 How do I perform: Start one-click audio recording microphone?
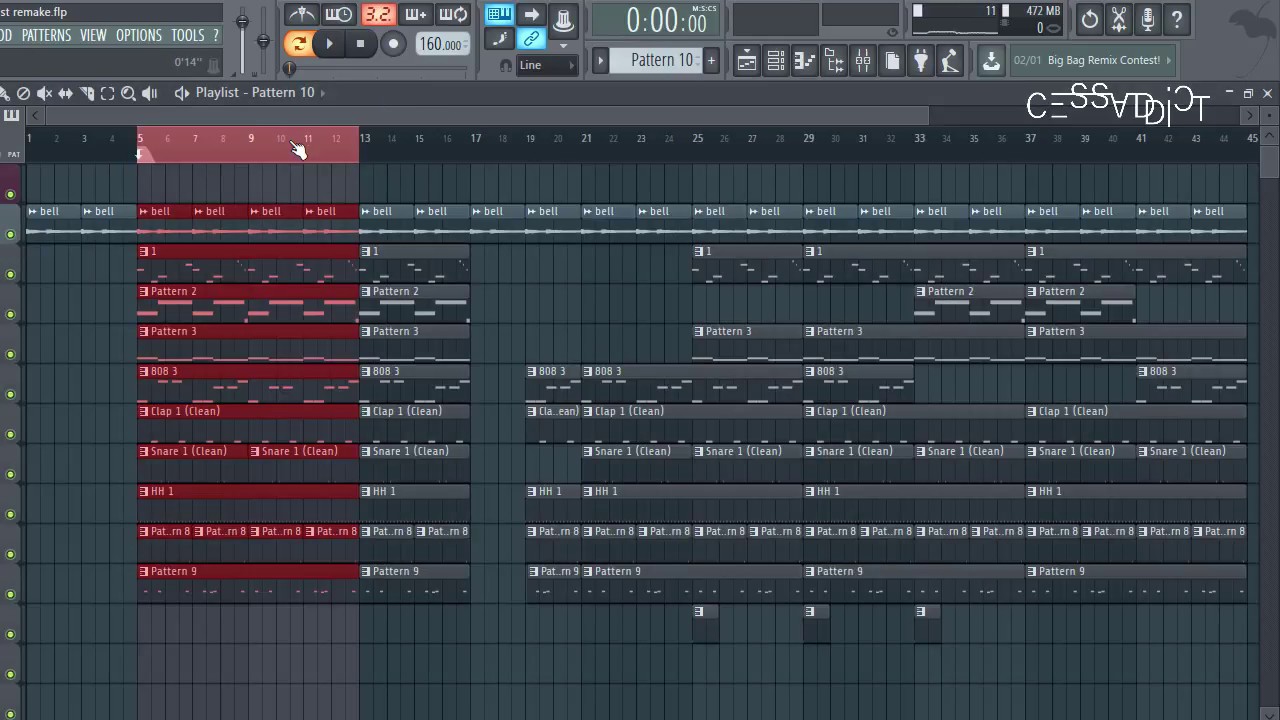[1148, 19]
